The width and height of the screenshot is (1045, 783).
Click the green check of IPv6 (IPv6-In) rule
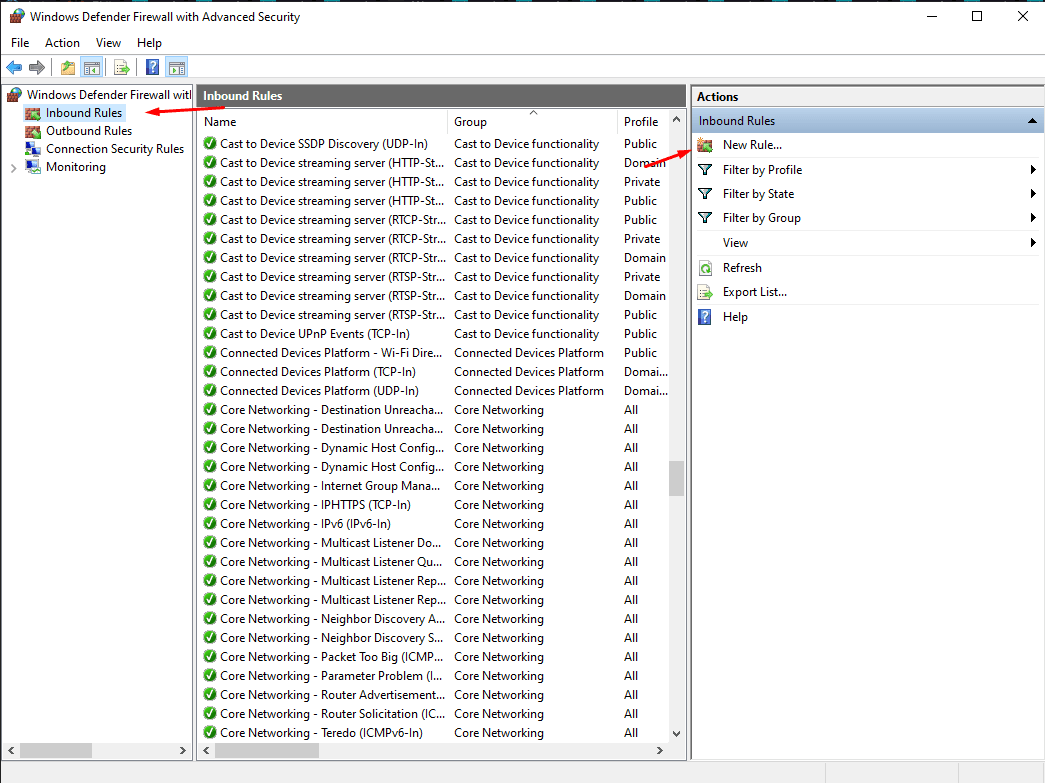(x=210, y=523)
